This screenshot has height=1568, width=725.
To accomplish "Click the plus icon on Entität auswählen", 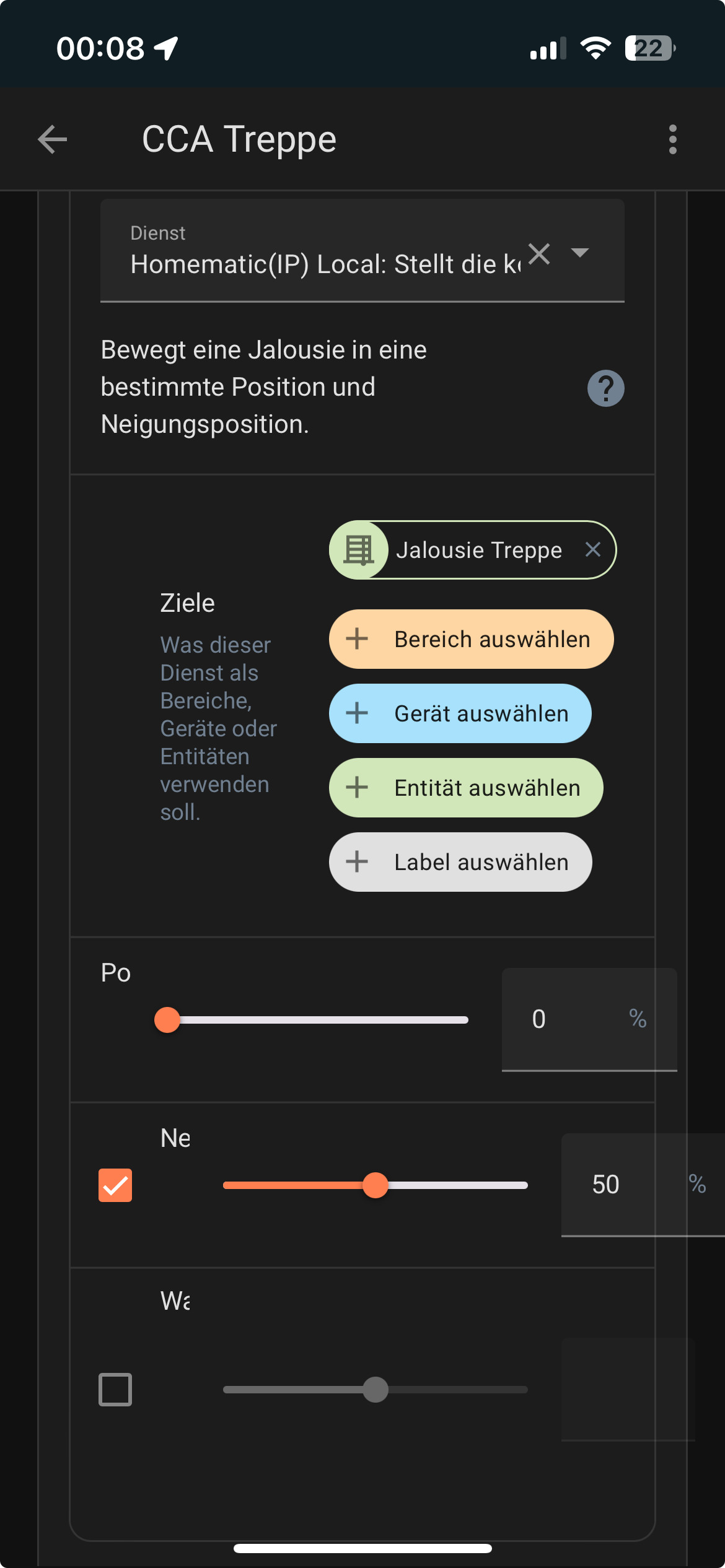I will click(x=358, y=787).
